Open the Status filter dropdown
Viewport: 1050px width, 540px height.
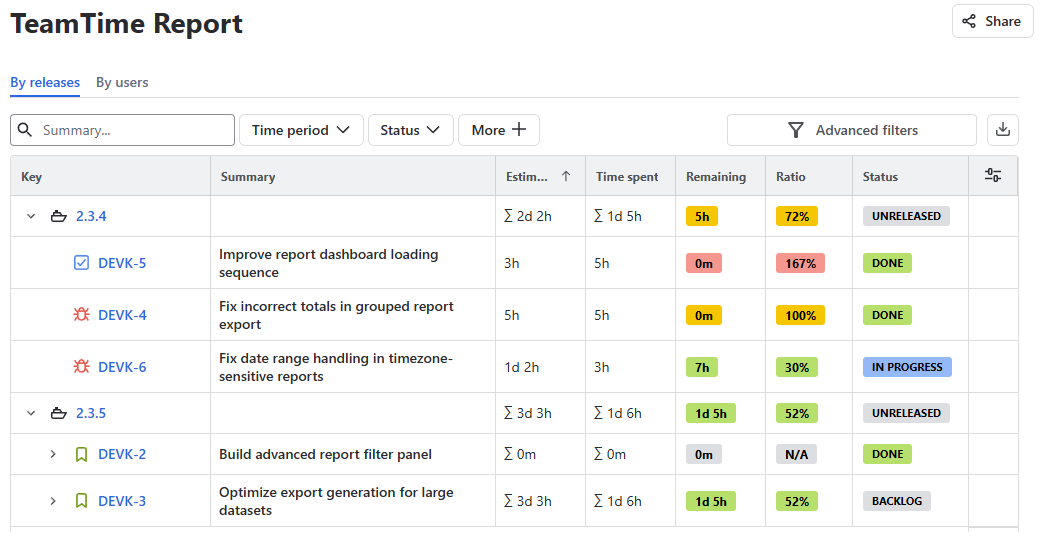[x=410, y=130]
